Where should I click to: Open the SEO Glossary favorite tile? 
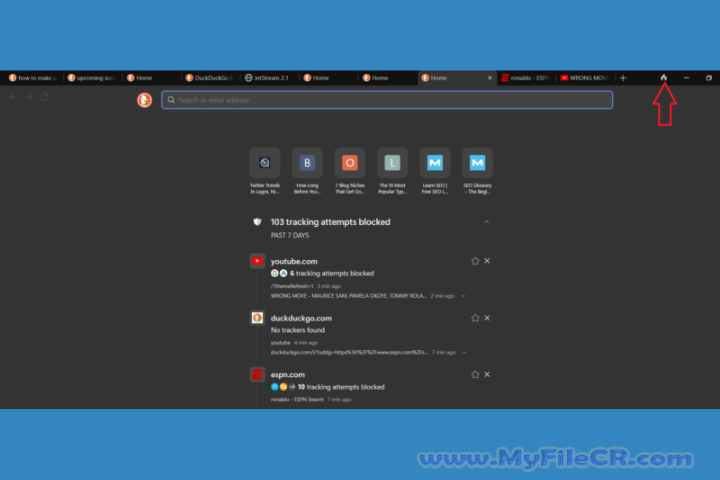pos(477,171)
